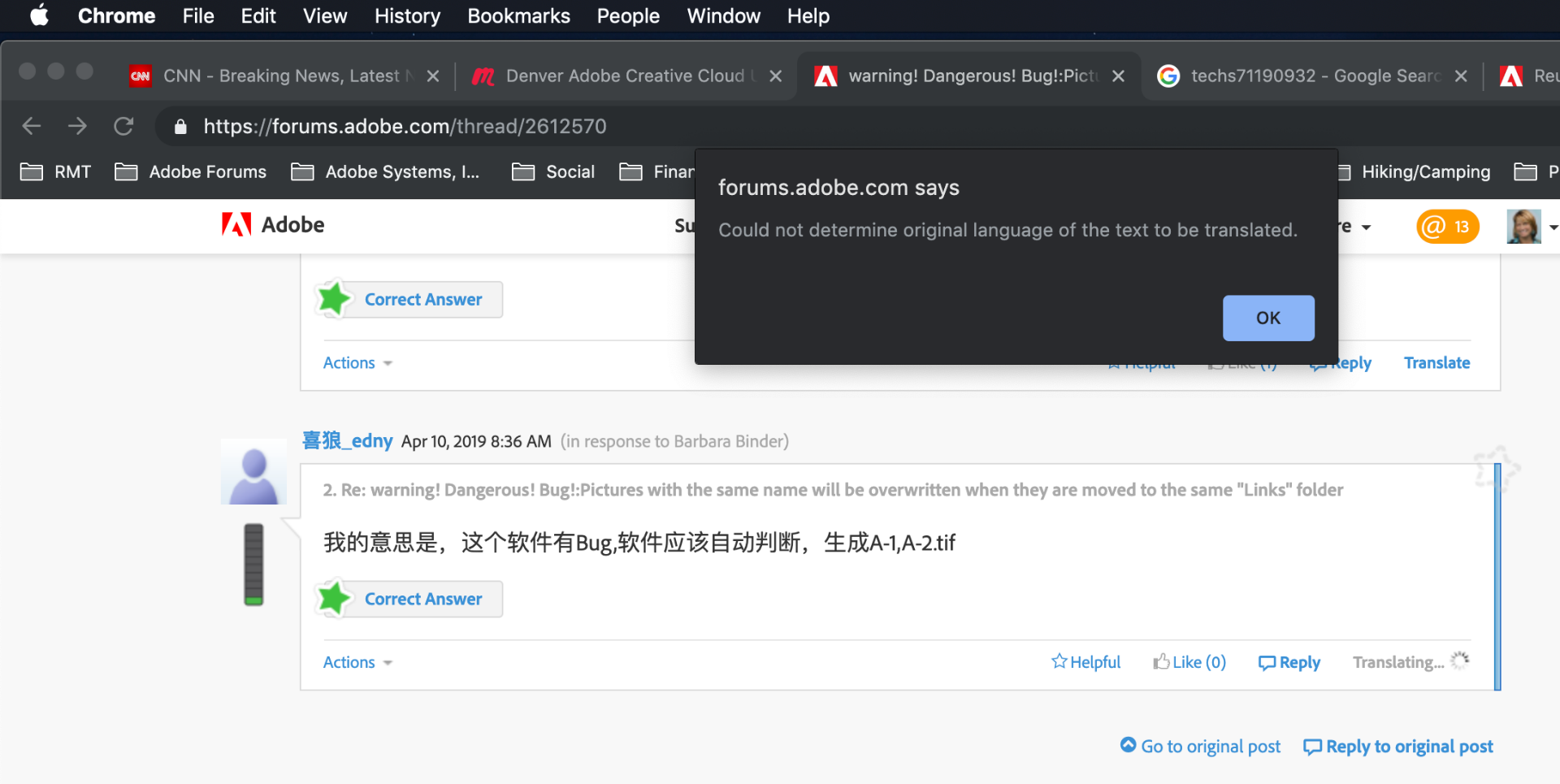Open the File menu
Viewport: 1560px width, 784px height.
coord(198,15)
